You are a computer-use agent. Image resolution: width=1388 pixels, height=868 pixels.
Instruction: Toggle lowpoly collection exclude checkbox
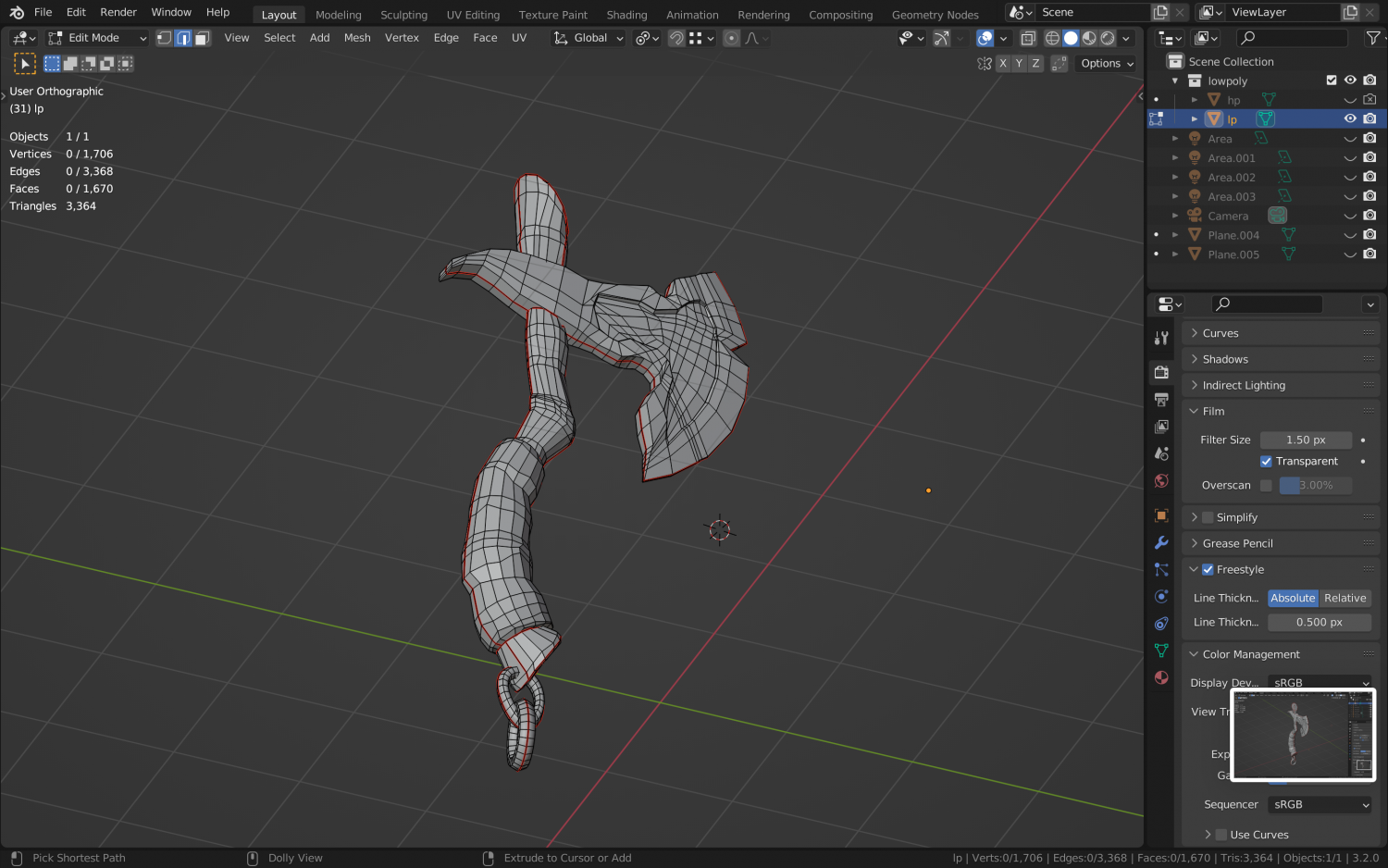pyautogui.click(x=1332, y=81)
